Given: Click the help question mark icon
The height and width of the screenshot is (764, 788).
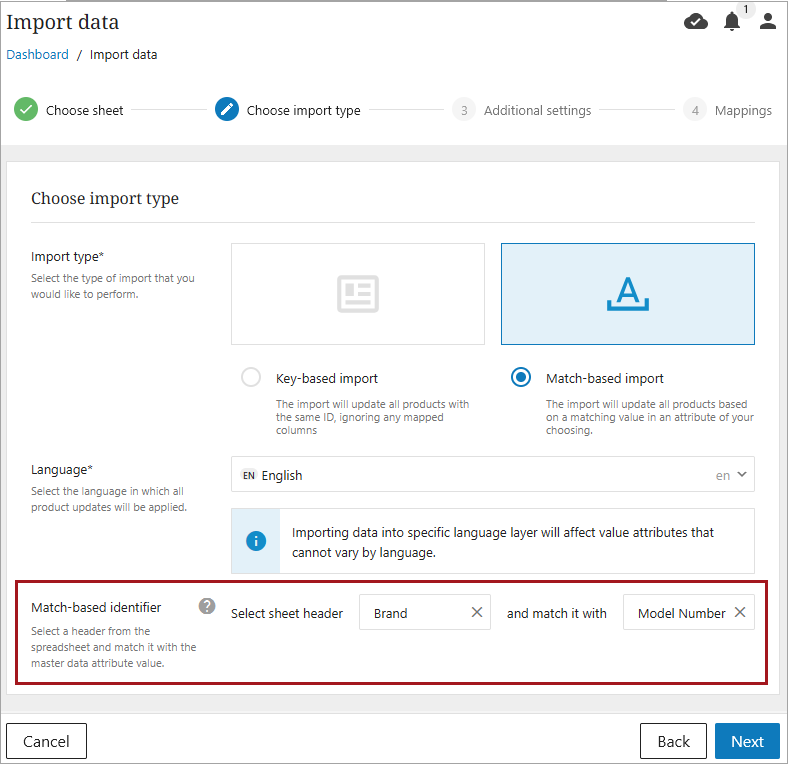Looking at the screenshot, I should (207, 606).
